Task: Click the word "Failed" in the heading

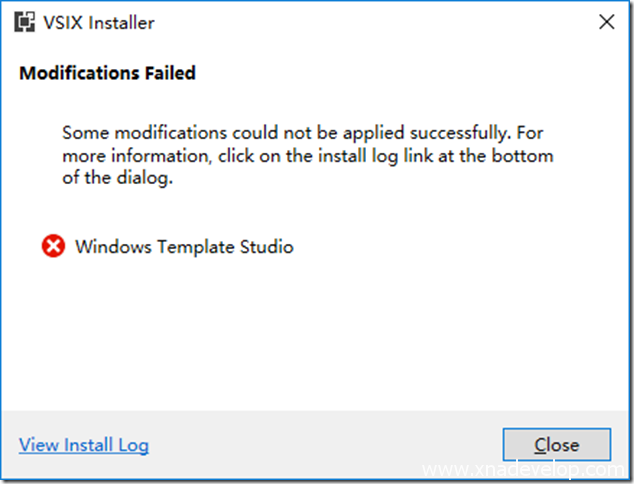Action: [x=168, y=73]
